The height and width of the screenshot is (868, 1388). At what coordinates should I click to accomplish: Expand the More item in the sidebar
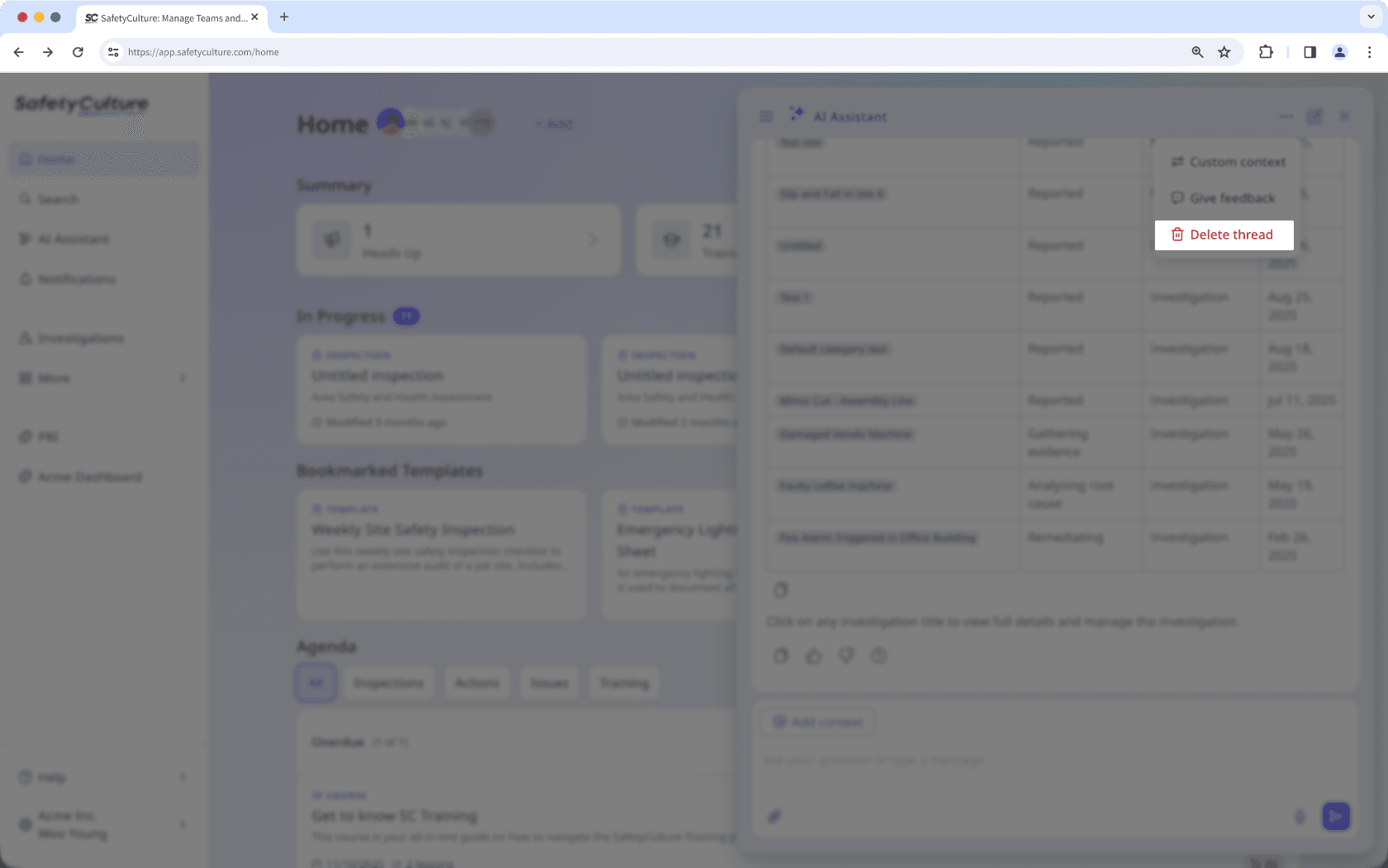[x=53, y=378]
